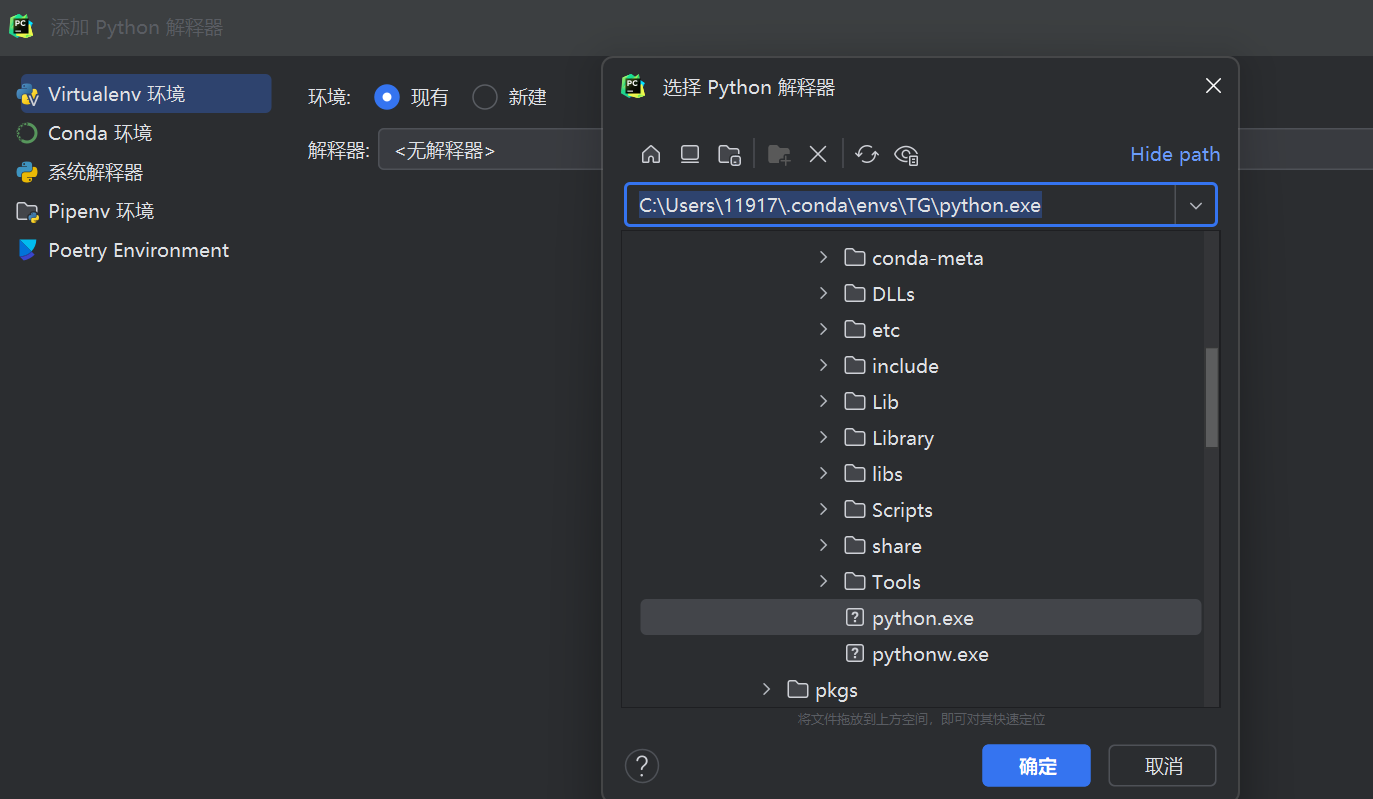Click the desktop directory toolbar icon
This screenshot has width=1373, height=799.
(x=690, y=154)
